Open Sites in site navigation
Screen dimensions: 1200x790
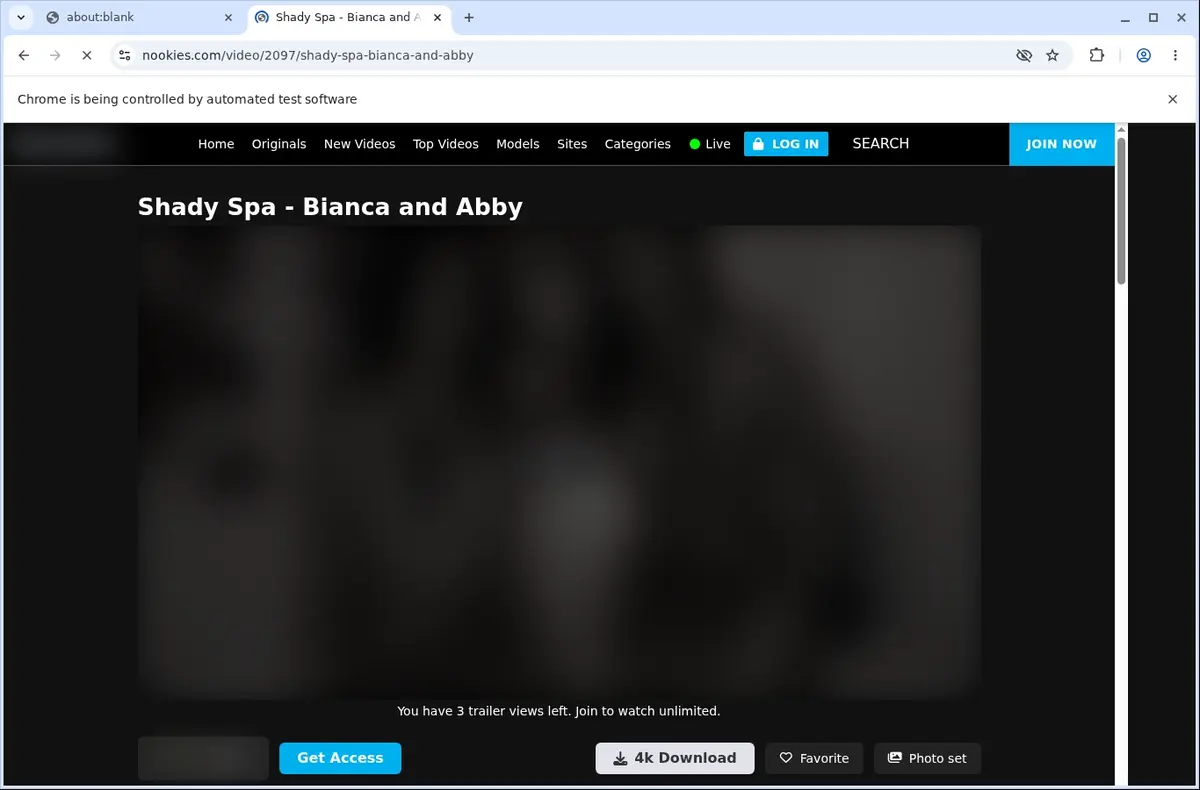tap(572, 144)
